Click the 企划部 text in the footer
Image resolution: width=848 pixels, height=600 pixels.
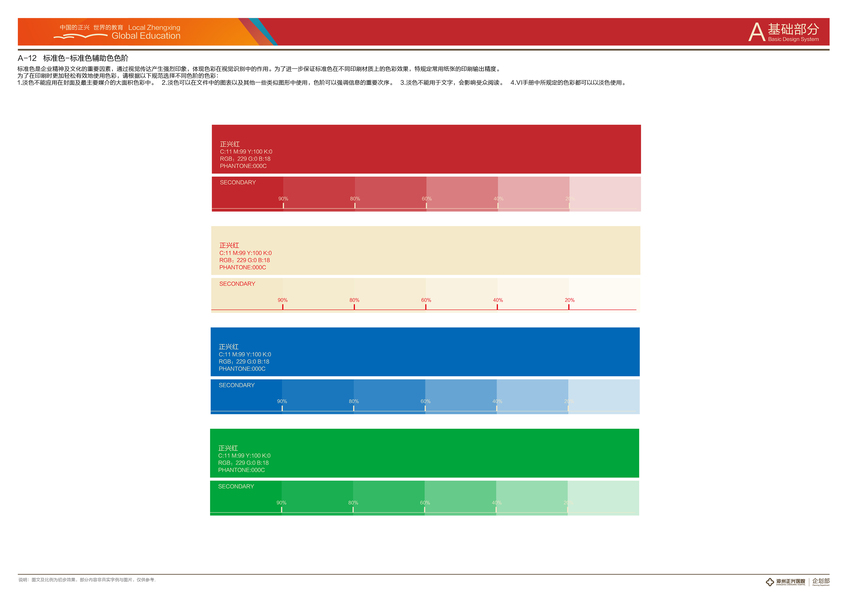pos(821,581)
